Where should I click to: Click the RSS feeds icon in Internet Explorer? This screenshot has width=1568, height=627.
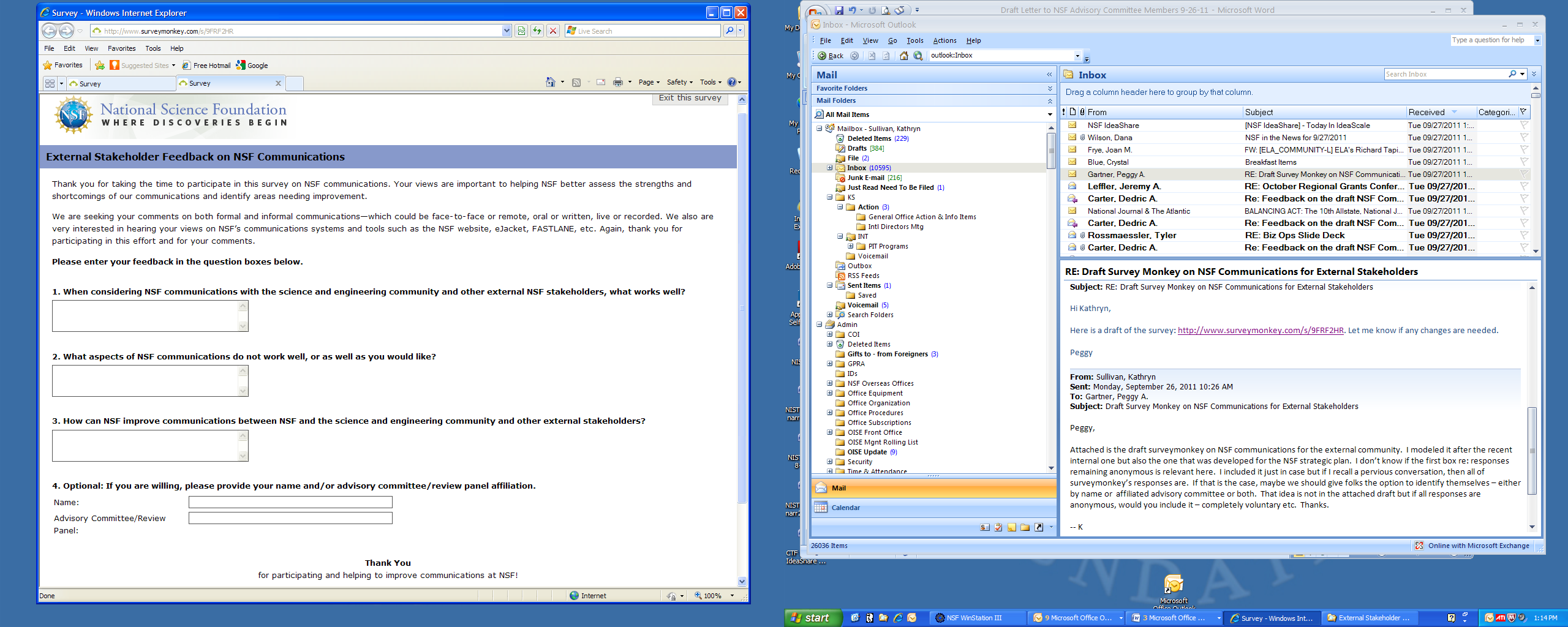[576, 83]
